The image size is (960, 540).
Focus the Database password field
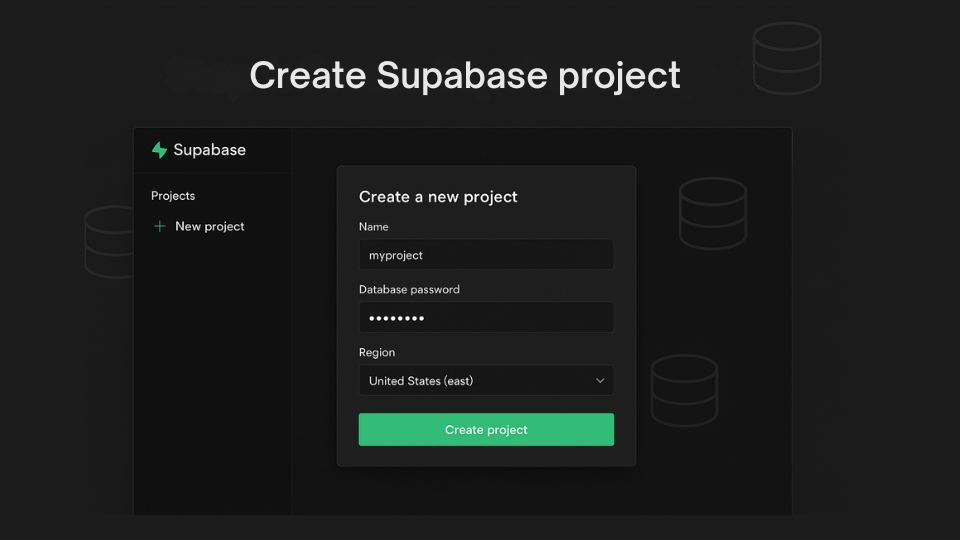(x=486, y=317)
